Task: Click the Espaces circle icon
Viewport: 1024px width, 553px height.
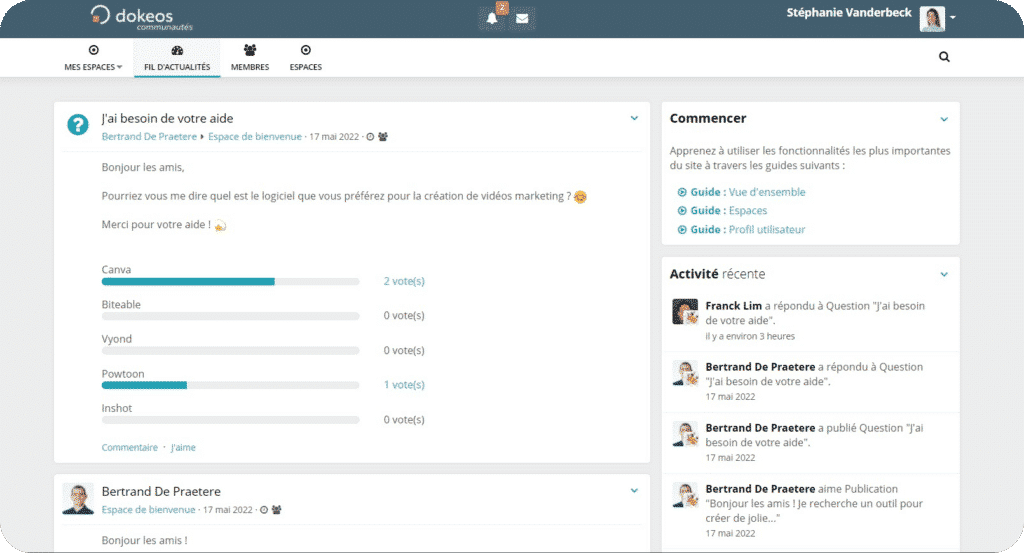Action: point(306,50)
